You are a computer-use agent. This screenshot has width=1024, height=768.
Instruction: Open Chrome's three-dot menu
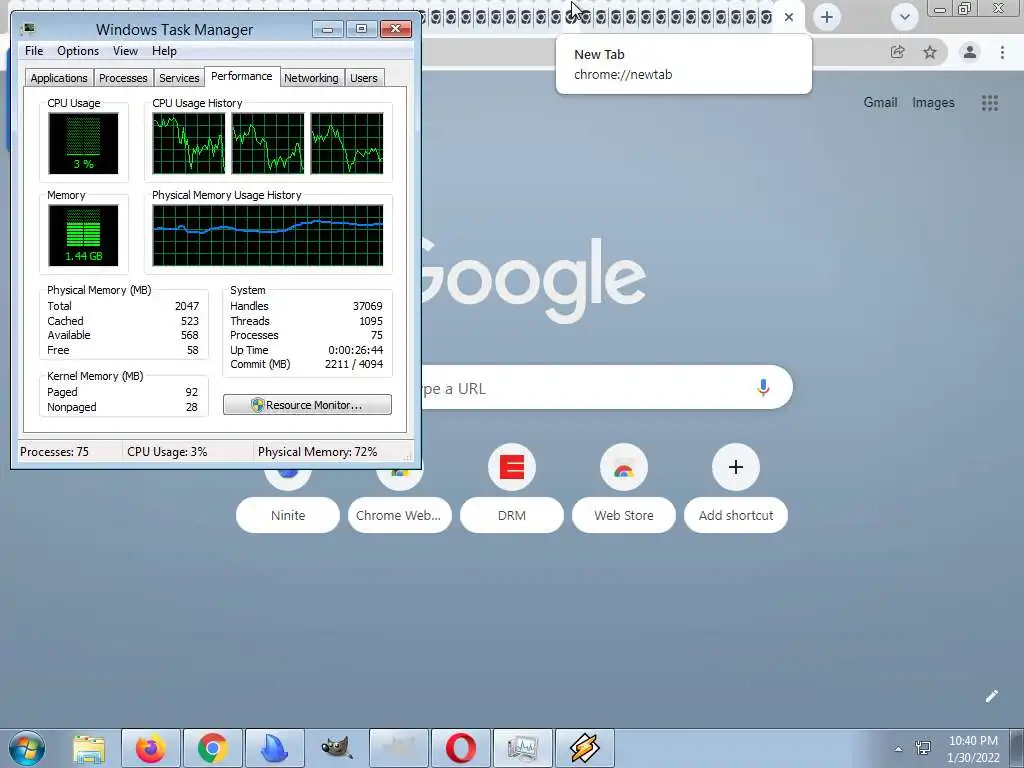(x=1002, y=52)
